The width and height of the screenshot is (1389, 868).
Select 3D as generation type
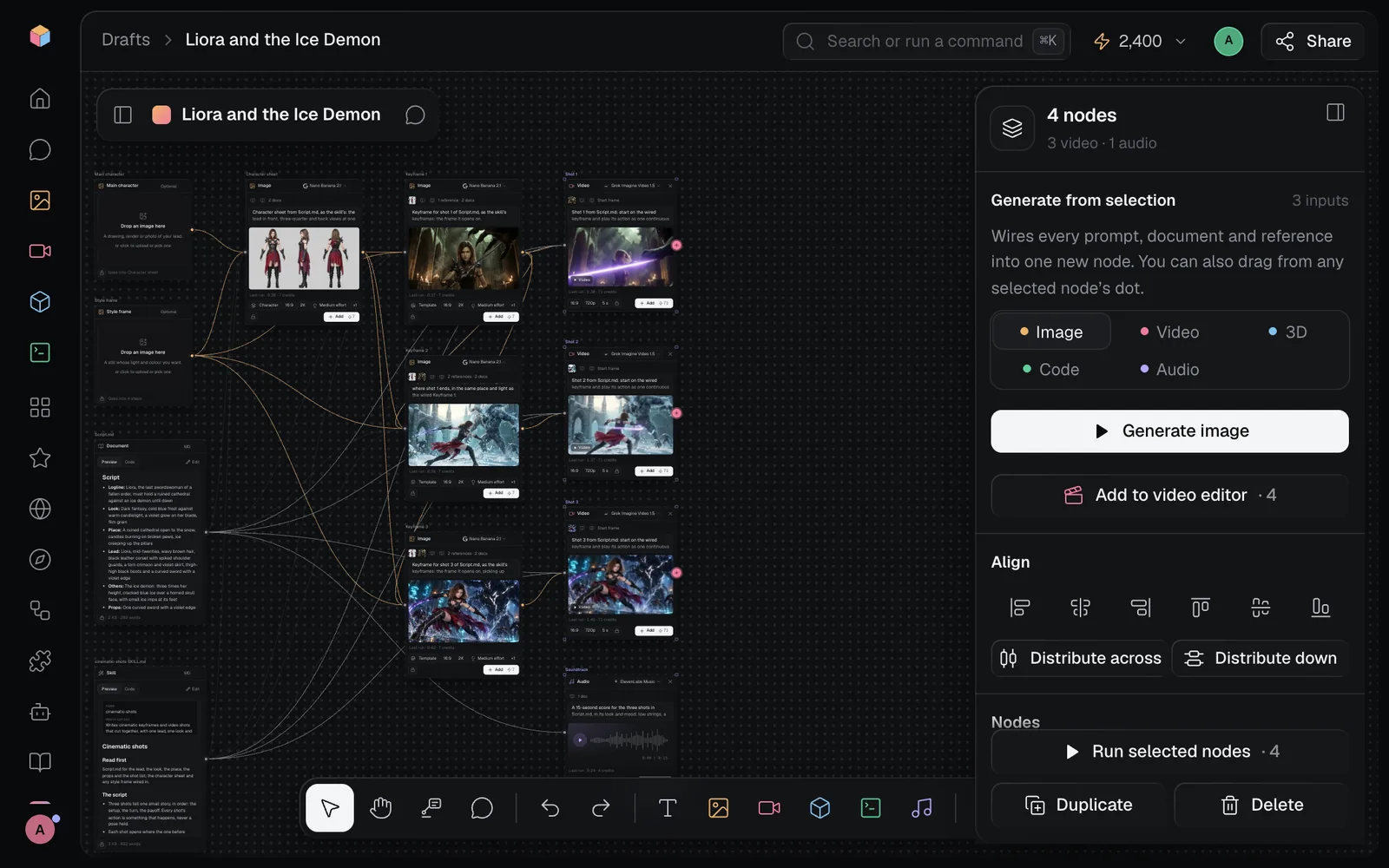[1287, 332]
